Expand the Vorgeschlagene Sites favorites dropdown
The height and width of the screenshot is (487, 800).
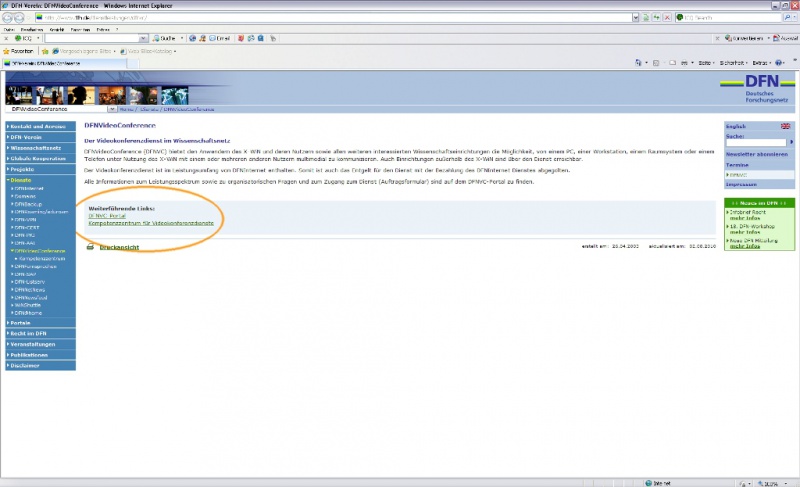[x=115, y=51]
